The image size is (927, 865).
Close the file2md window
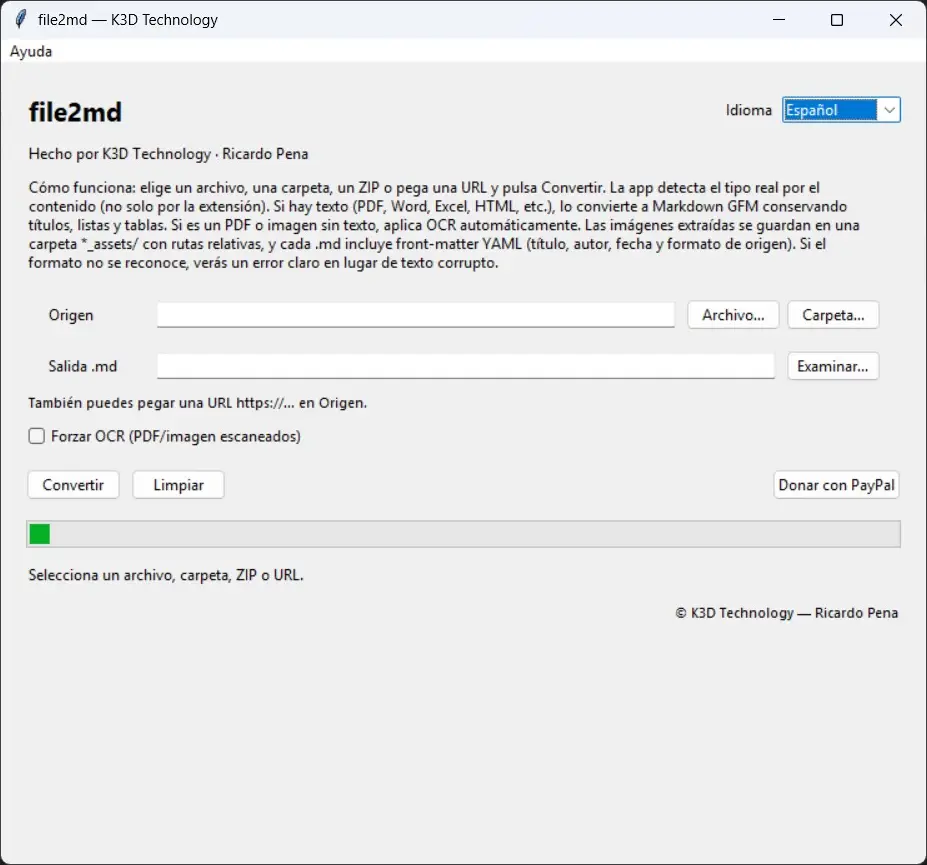coord(896,20)
